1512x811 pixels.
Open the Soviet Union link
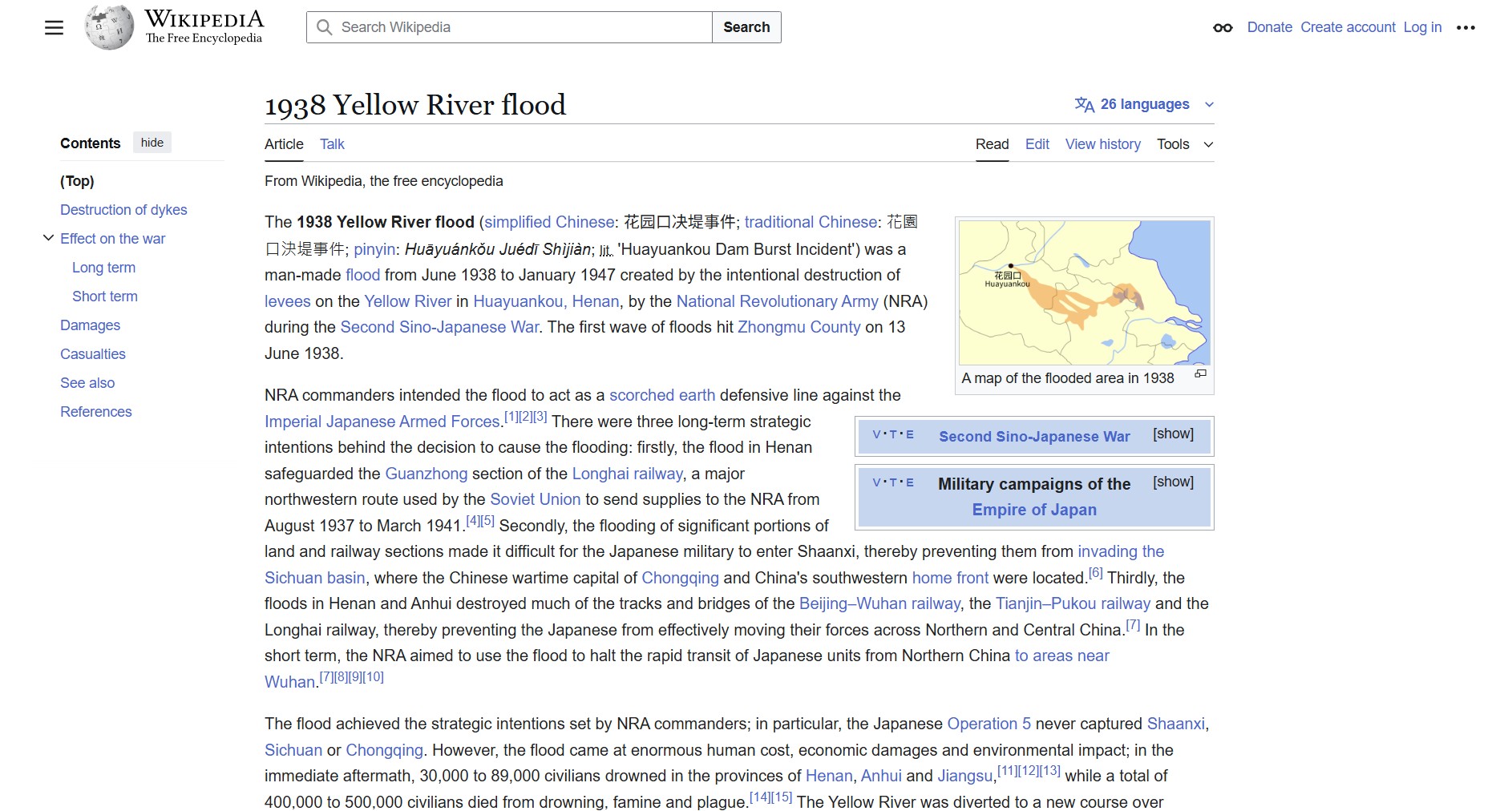point(536,499)
